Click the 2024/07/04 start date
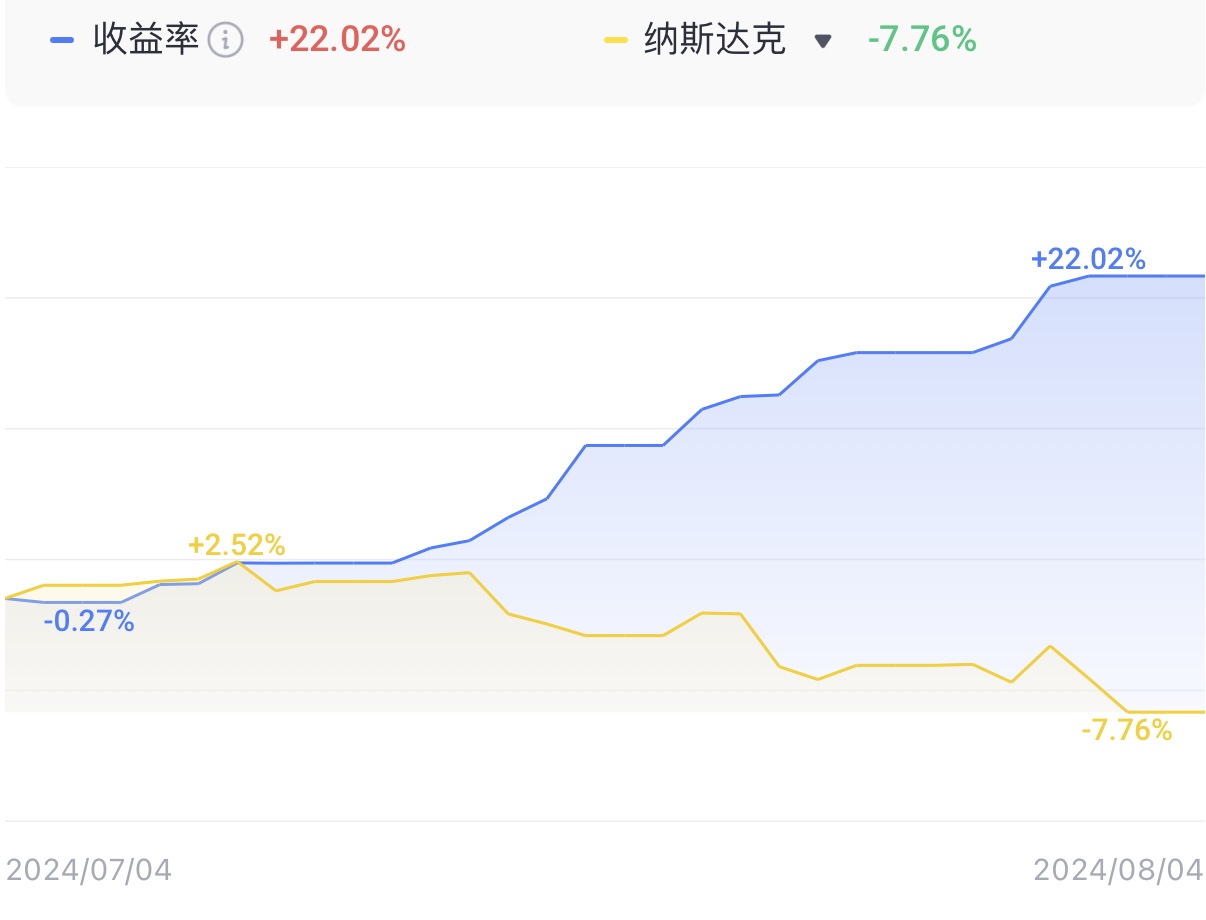This screenshot has height=920, width=1206. [89, 870]
